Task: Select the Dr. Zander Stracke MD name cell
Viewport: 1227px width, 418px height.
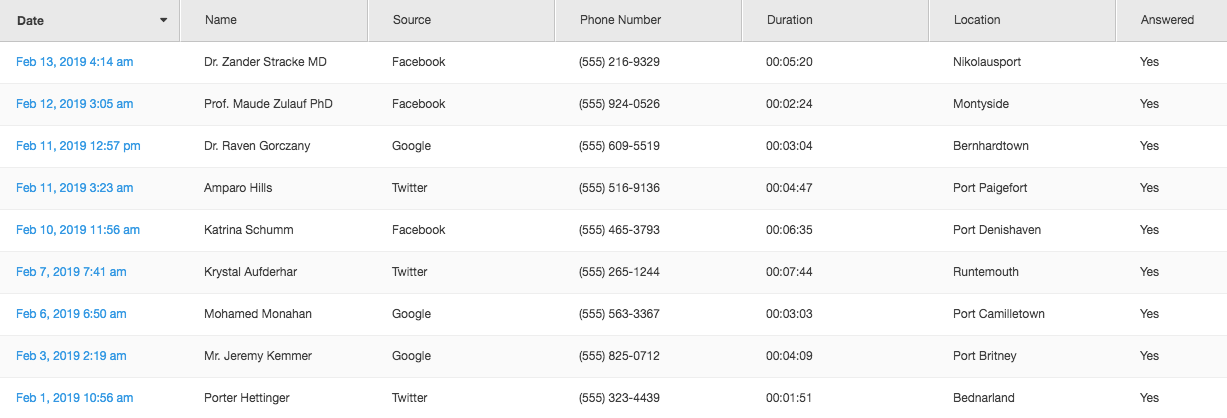Action: [265, 62]
